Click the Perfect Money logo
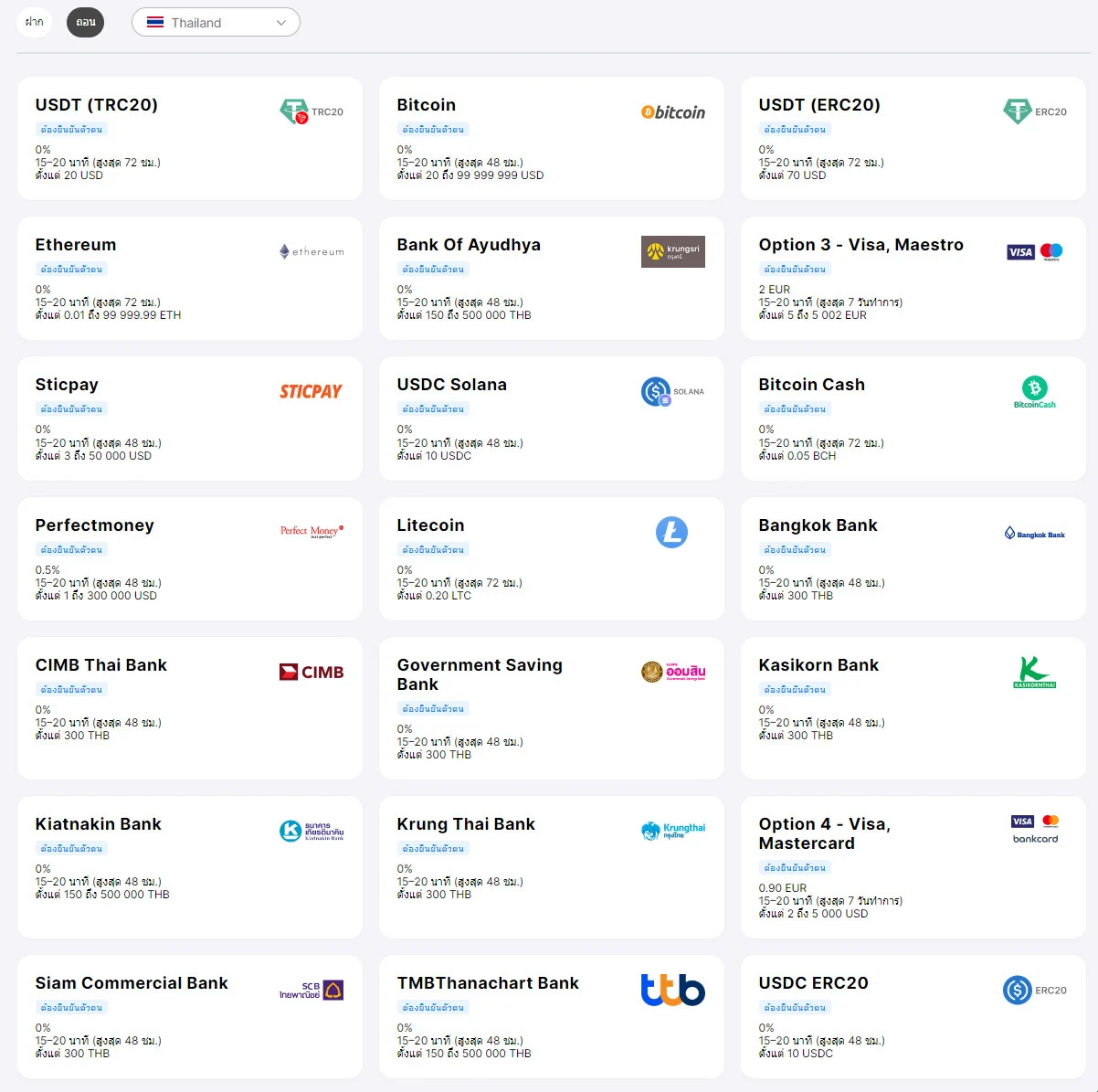This screenshot has height=1092, width=1098. 311,531
